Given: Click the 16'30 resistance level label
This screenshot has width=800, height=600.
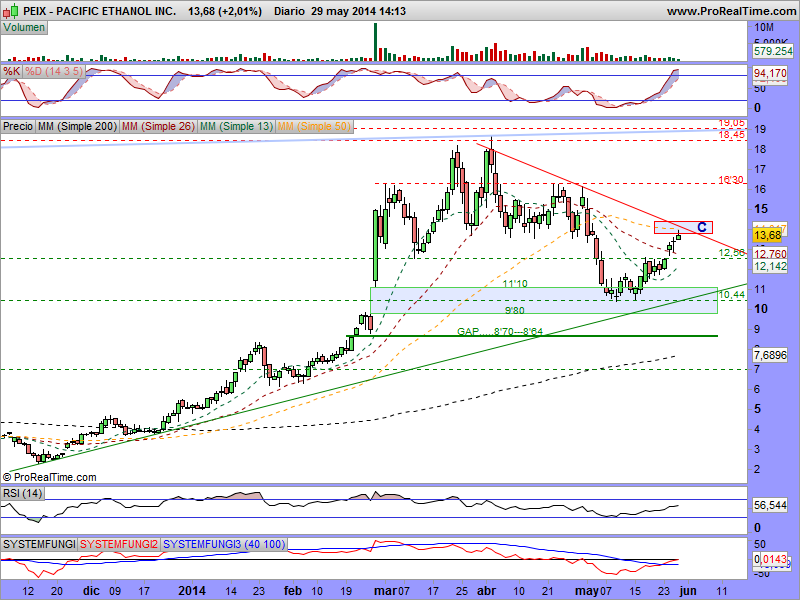Looking at the screenshot, I should coord(731,180).
